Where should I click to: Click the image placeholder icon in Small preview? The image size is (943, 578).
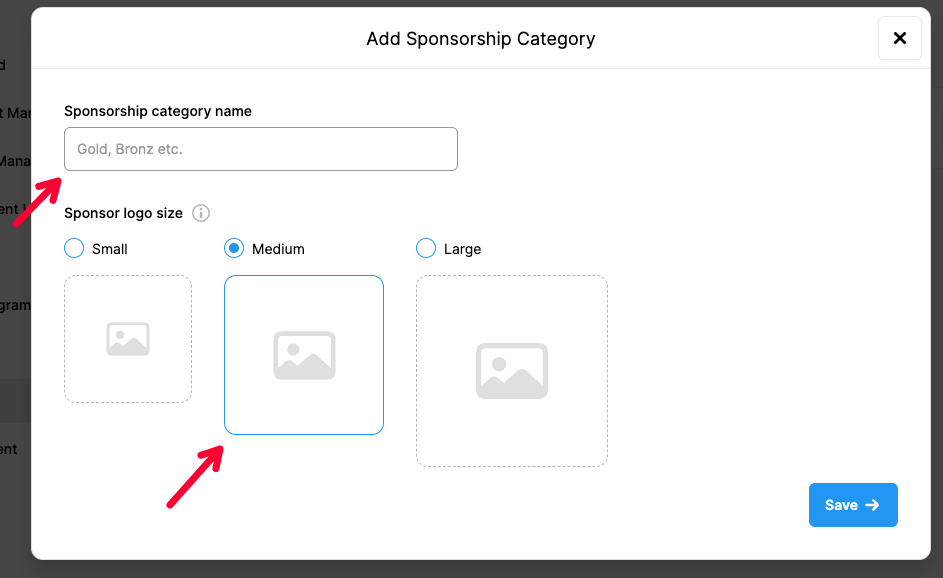128,338
